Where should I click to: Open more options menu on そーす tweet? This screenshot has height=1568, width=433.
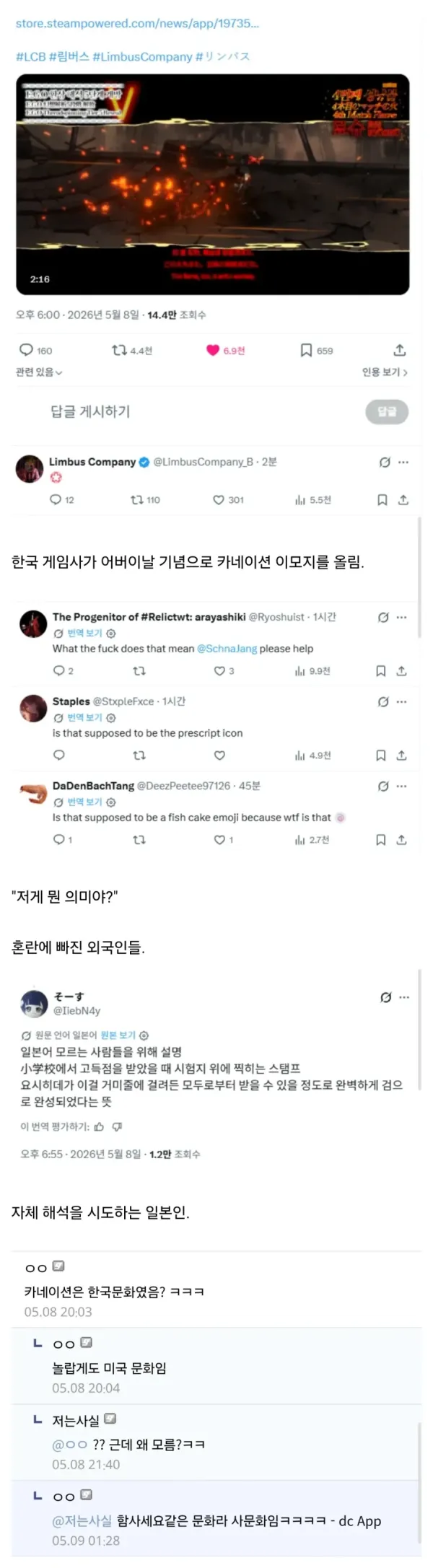[404, 997]
